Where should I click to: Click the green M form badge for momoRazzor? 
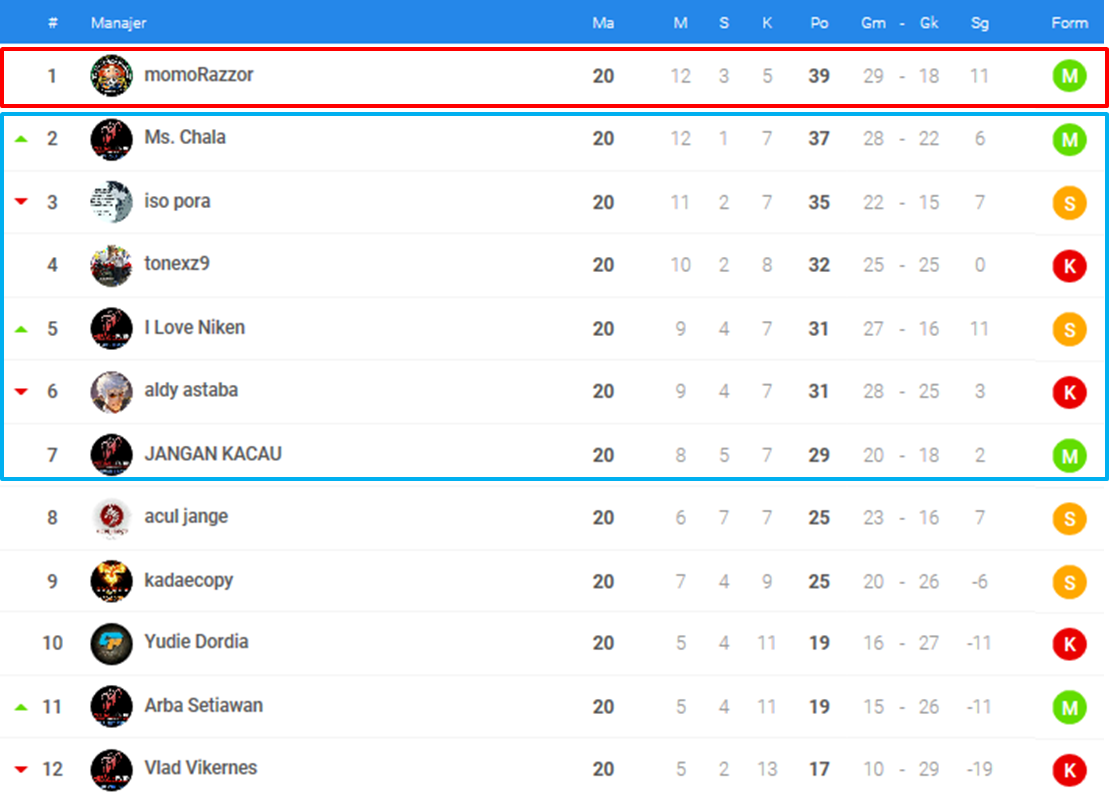(x=1069, y=75)
